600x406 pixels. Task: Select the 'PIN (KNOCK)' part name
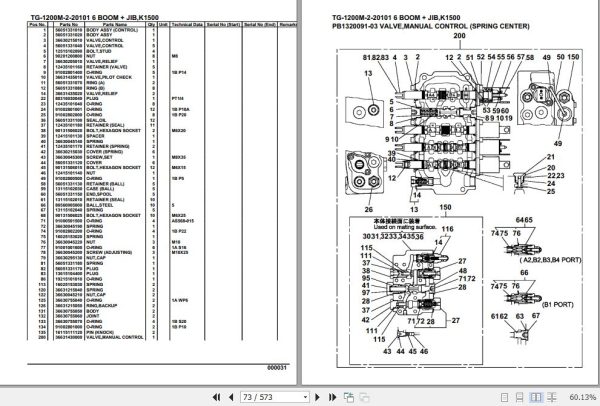(x=99, y=332)
